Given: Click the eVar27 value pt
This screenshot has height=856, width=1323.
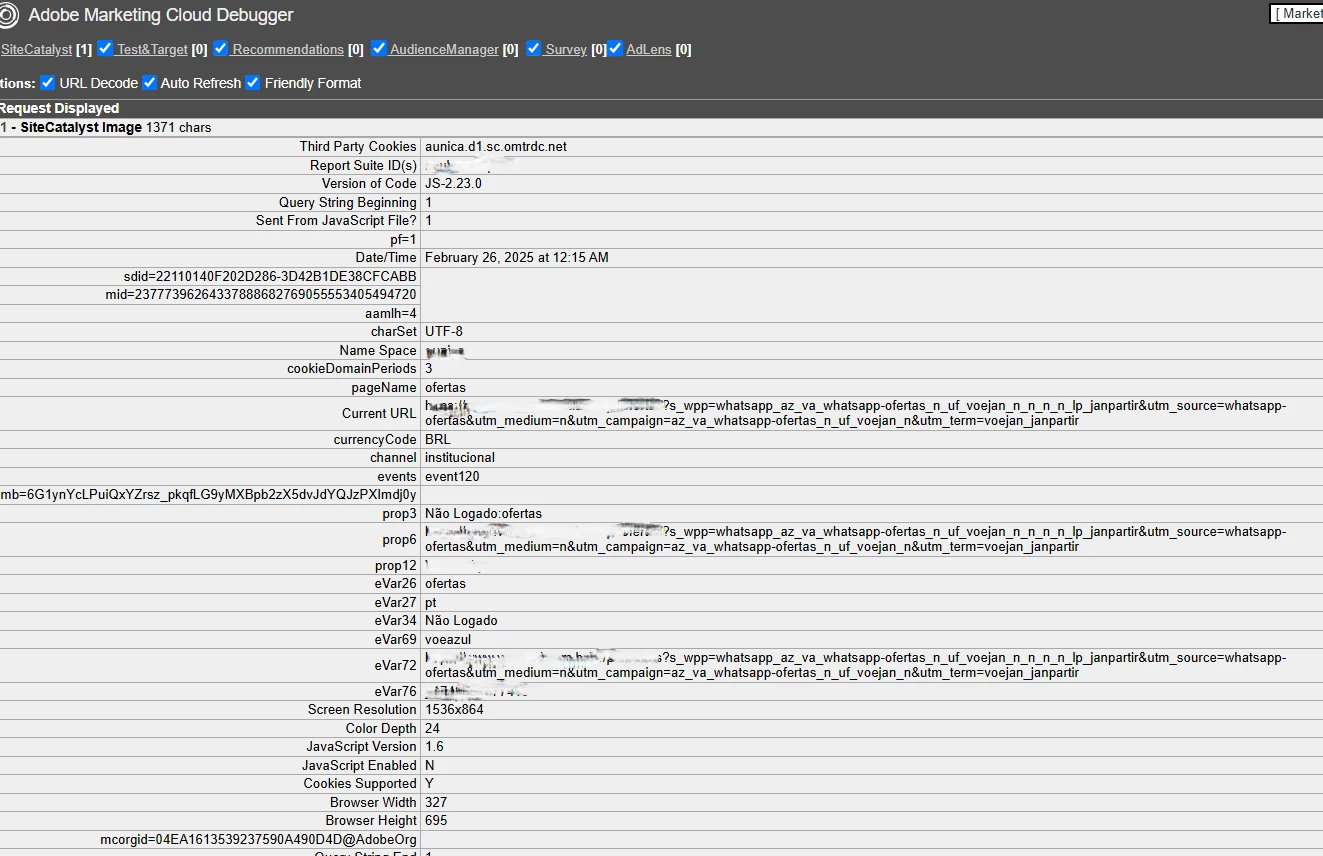Looking at the screenshot, I should 431,602.
